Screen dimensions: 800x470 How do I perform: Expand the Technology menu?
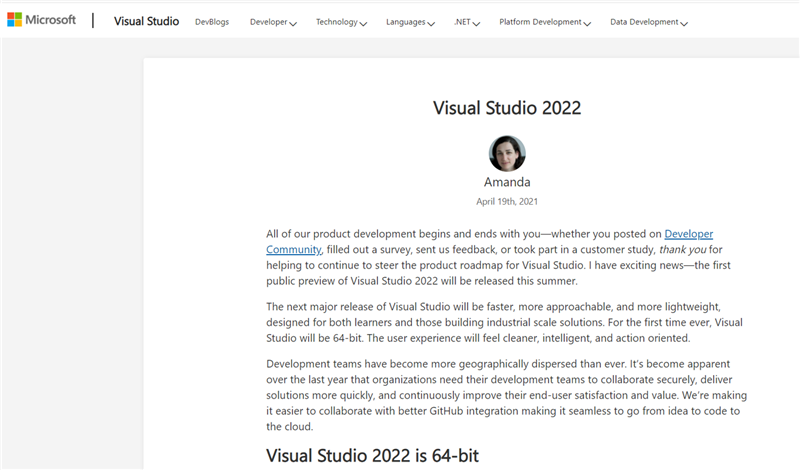[x=341, y=22]
